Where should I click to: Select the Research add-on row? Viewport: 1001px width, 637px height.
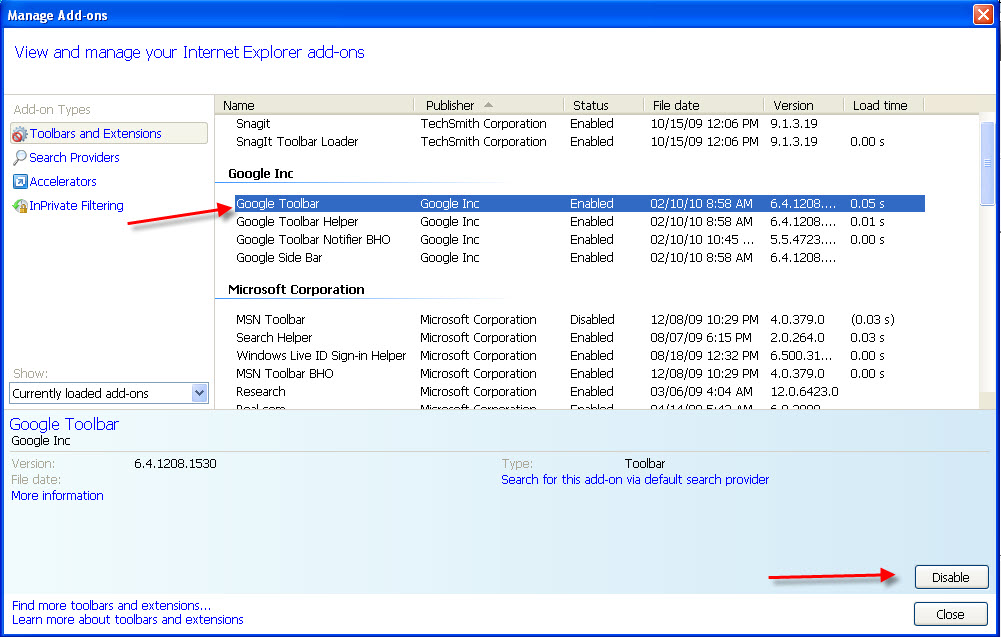pos(580,391)
